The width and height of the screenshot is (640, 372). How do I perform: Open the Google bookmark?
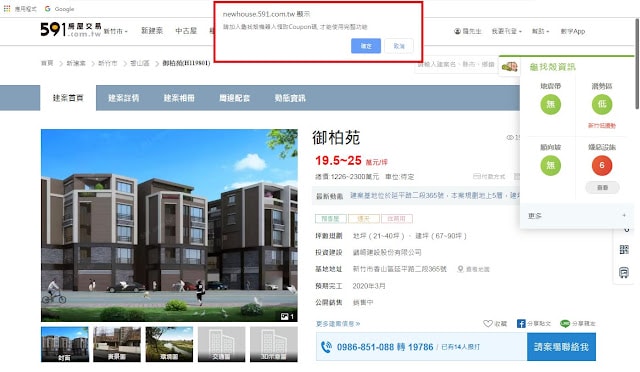pos(60,9)
